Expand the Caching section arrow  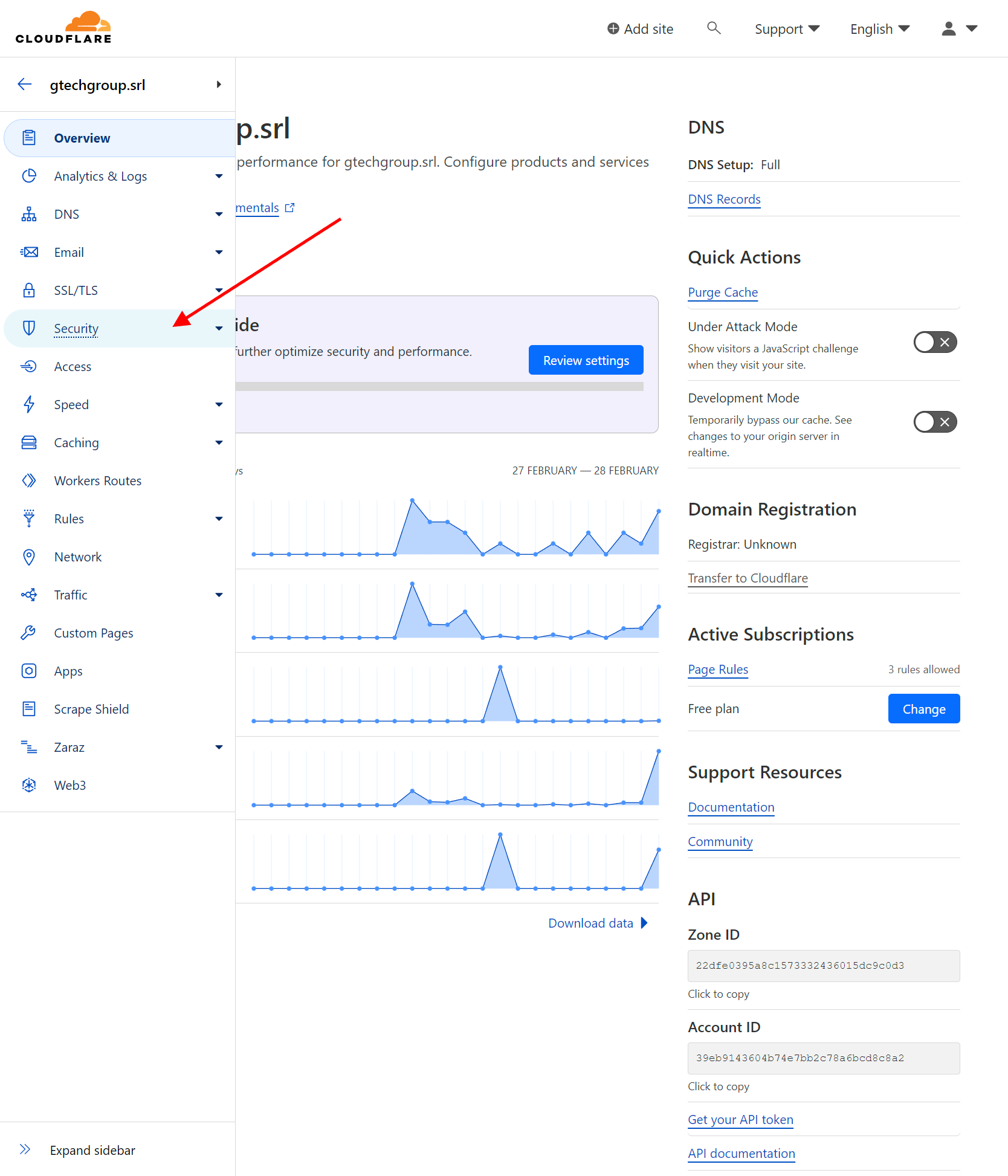click(x=219, y=443)
